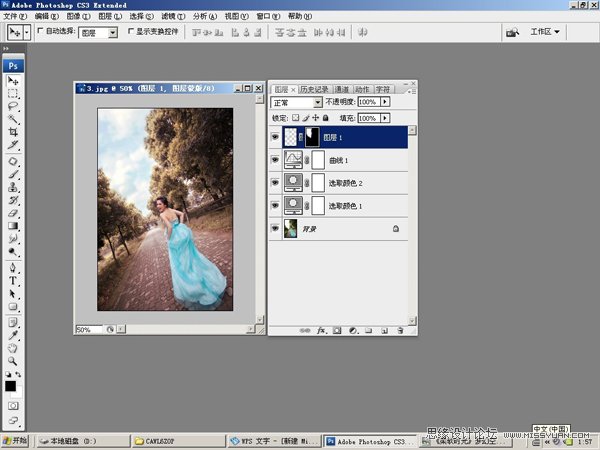
Task: Select the Zoom magnifier tool
Action: pos(13,362)
